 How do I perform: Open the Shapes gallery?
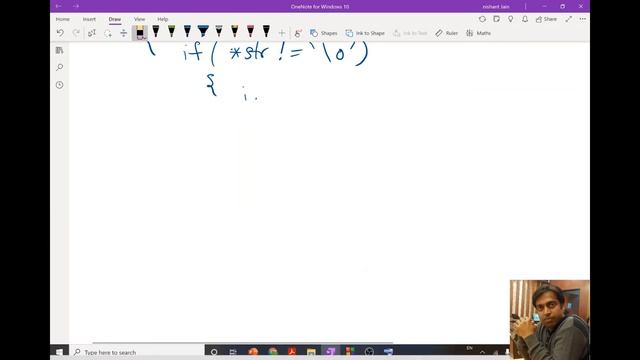[324, 33]
